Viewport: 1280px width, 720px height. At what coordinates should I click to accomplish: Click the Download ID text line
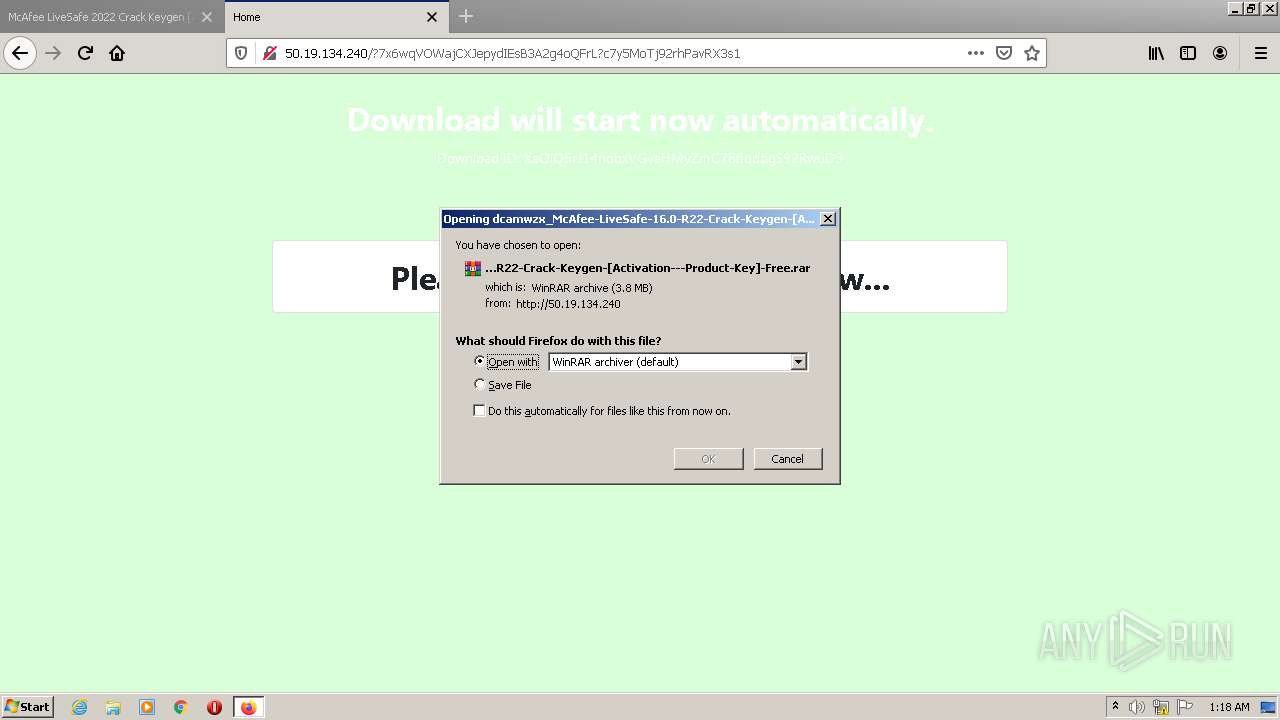[640, 158]
